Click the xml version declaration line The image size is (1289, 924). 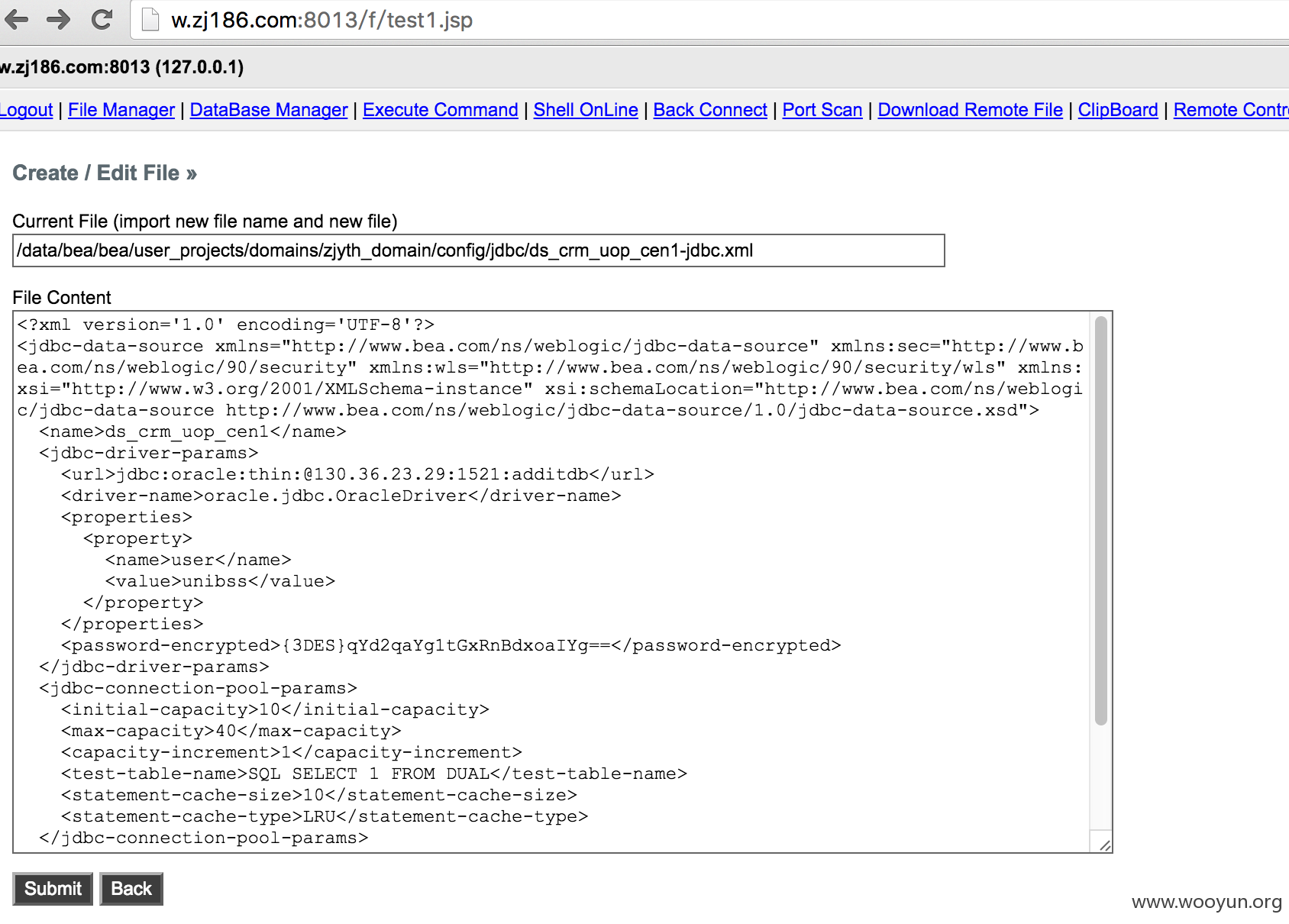pyautogui.click(x=226, y=325)
